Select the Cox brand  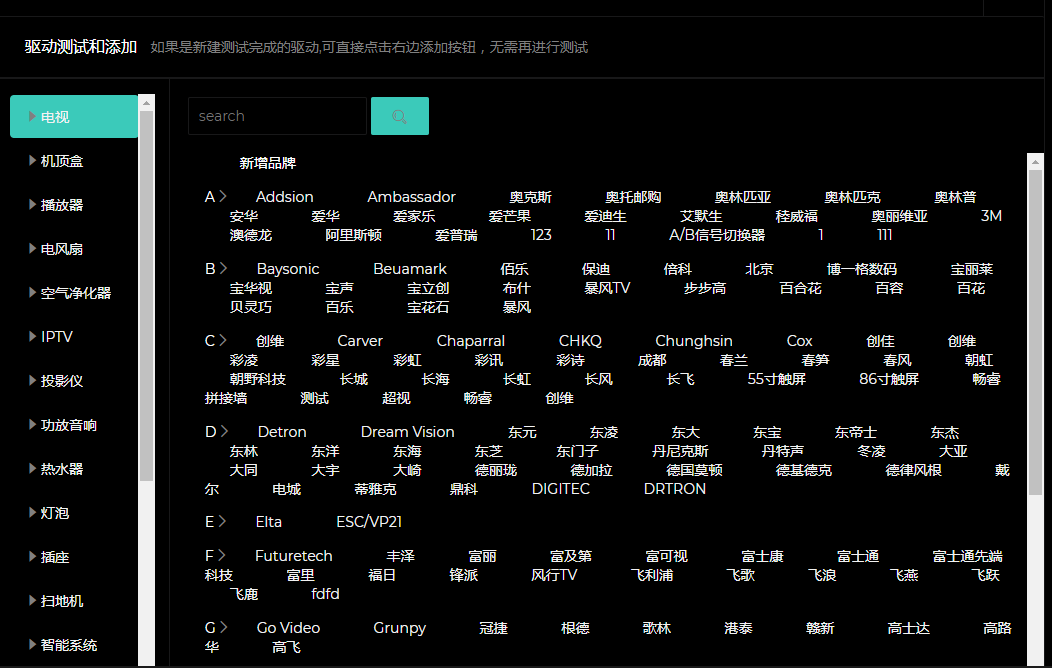[799, 341]
